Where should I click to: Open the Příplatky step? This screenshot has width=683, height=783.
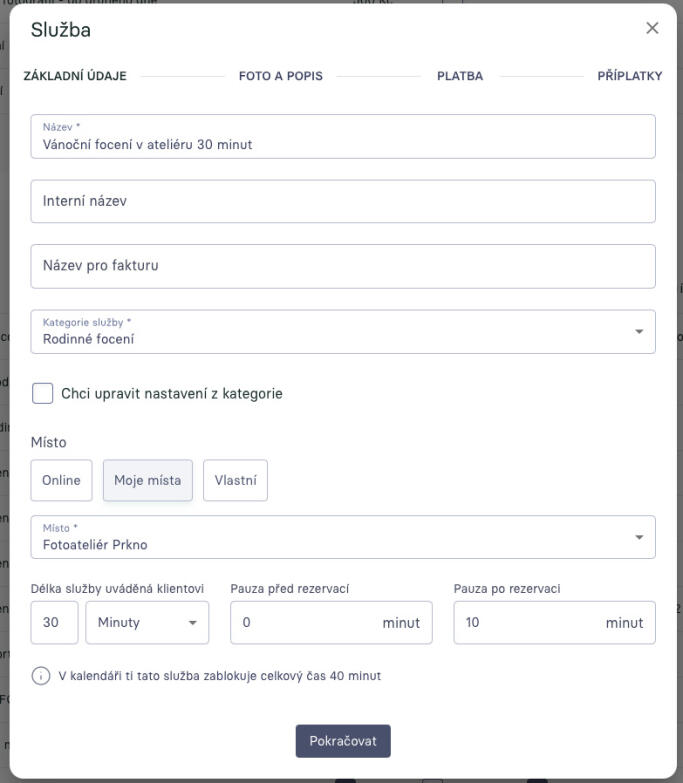point(629,78)
